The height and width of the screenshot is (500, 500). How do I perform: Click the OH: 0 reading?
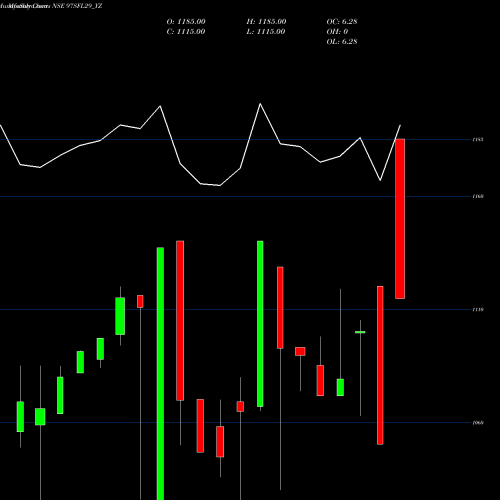(x=337, y=32)
